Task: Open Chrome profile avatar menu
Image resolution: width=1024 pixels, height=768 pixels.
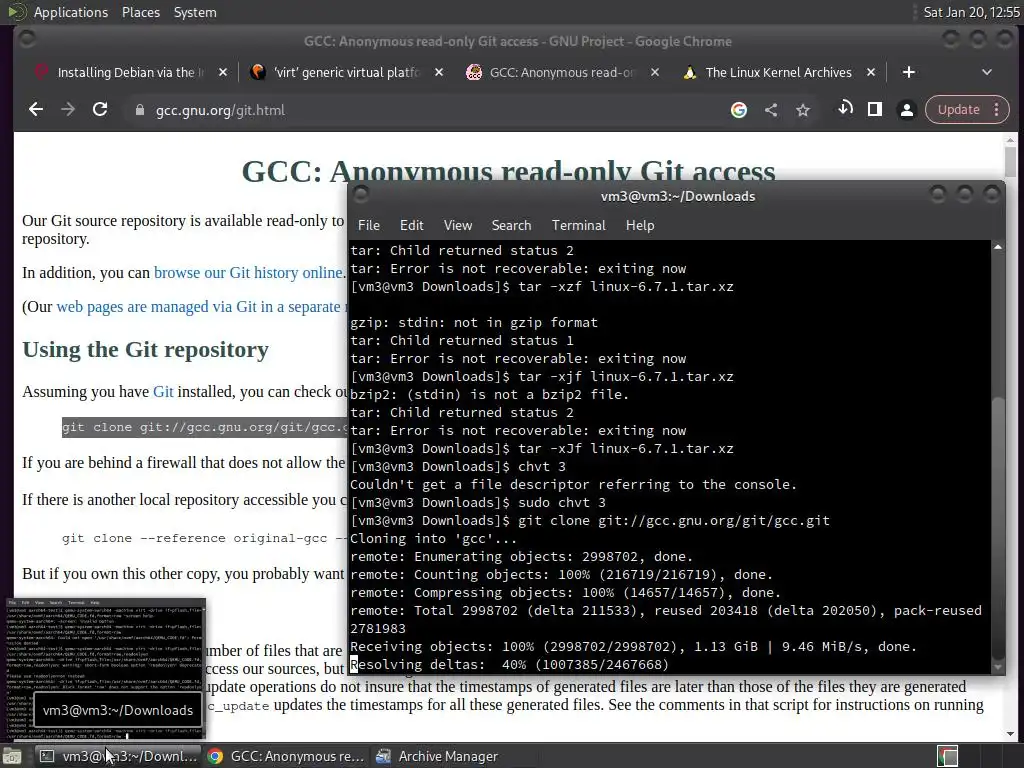Action: click(906, 110)
